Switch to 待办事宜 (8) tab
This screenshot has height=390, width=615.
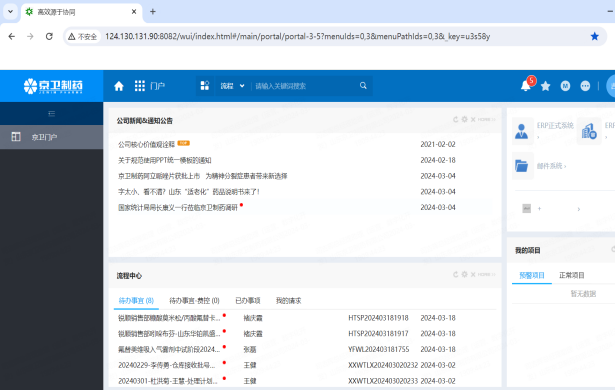(136, 301)
